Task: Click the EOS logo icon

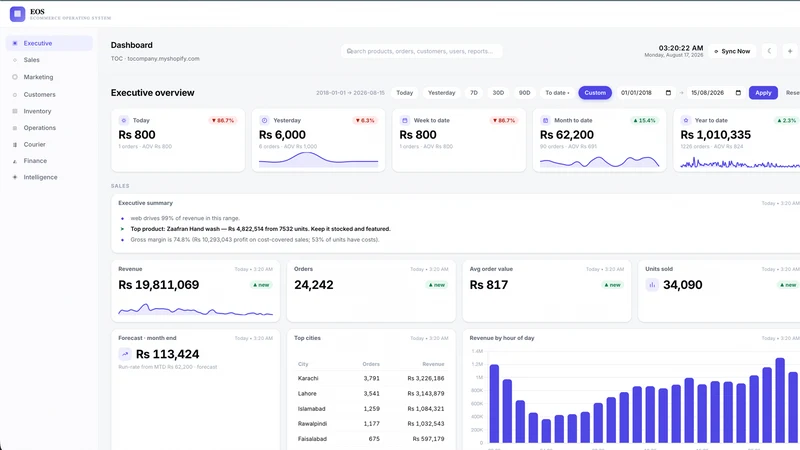Action: click(x=17, y=14)
